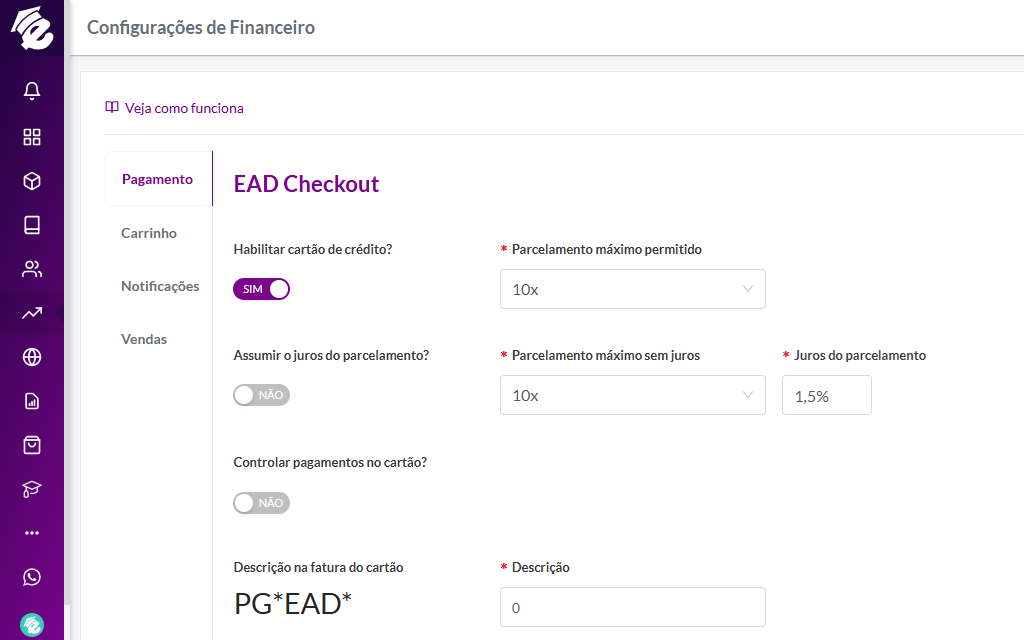The image size is (1024, 640).
Task: Disable the credit card toggle
Action: point(261,289)
